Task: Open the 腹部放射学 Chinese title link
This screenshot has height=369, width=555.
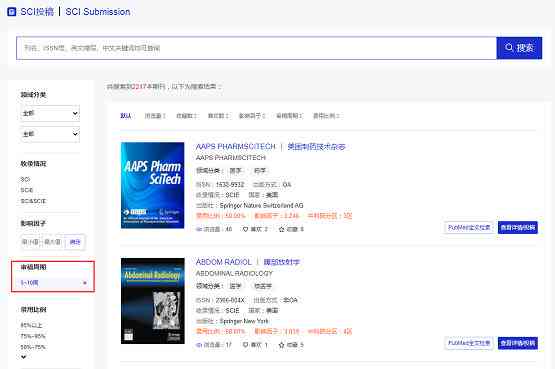Action: (x=282, y=262)
